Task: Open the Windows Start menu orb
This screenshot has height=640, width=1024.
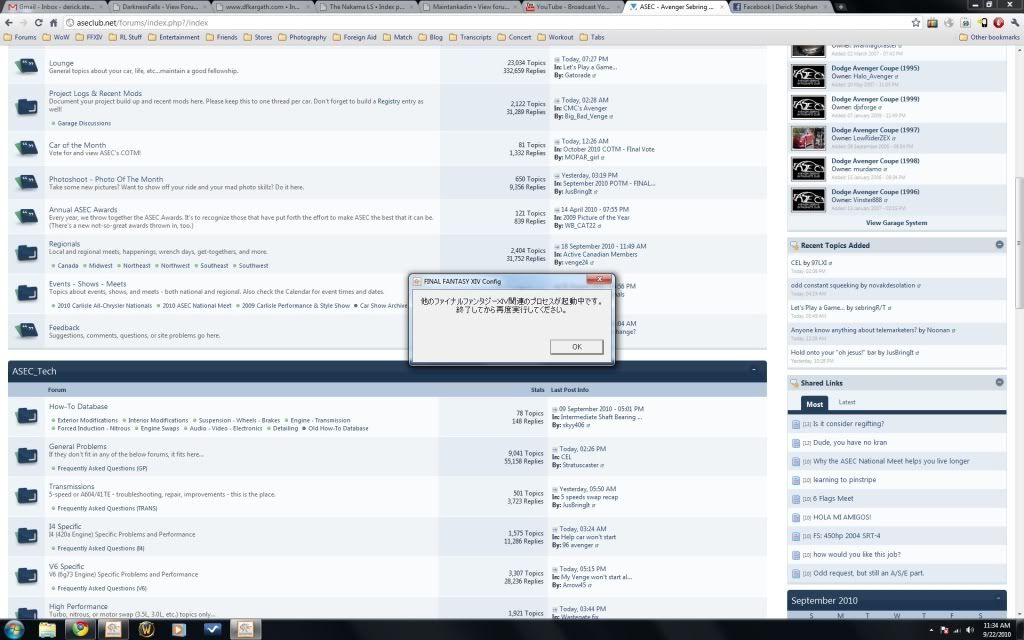Action: click(14, 629)
